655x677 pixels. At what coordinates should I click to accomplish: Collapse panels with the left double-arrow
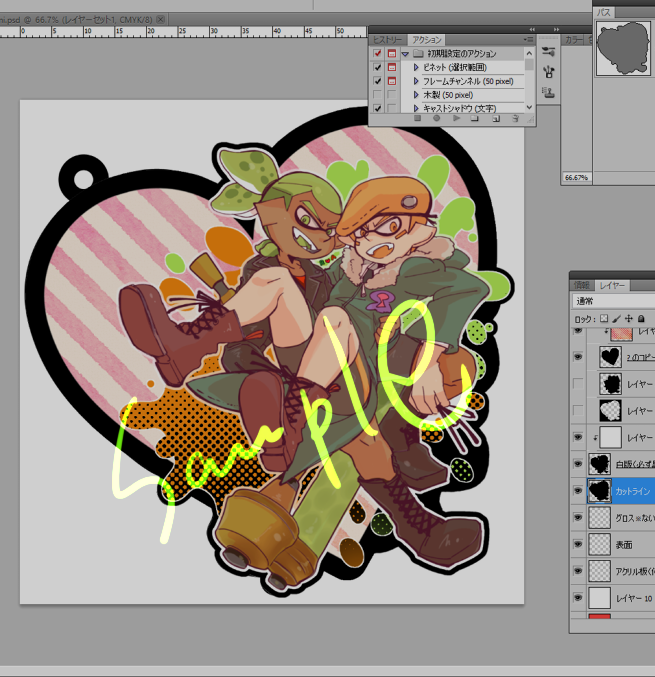point(532,29)
